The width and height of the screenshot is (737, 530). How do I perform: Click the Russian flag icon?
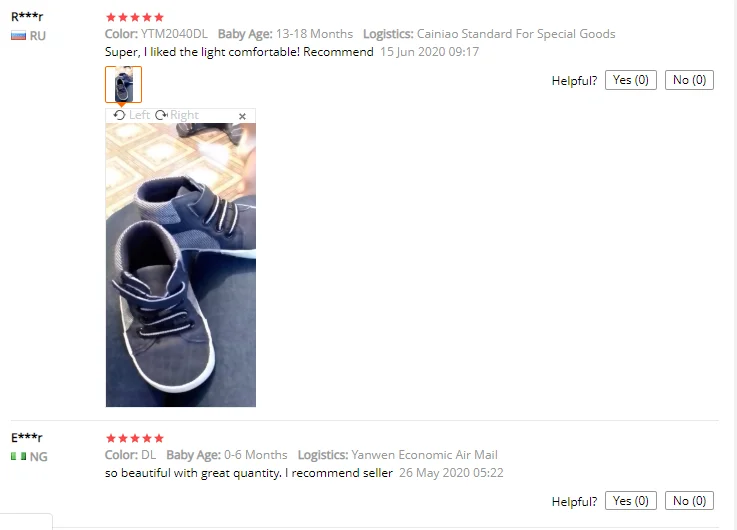pos(18,36)
